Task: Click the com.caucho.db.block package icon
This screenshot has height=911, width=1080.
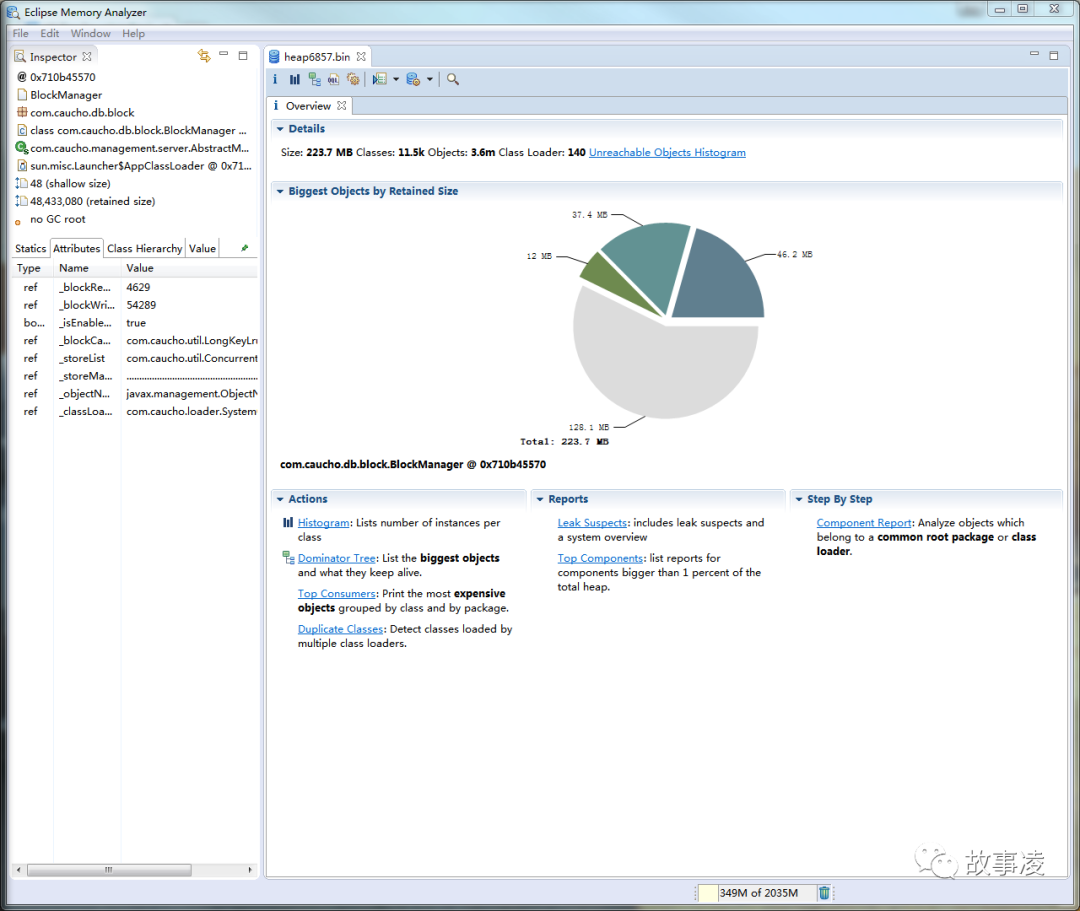Action: [22, 112]
